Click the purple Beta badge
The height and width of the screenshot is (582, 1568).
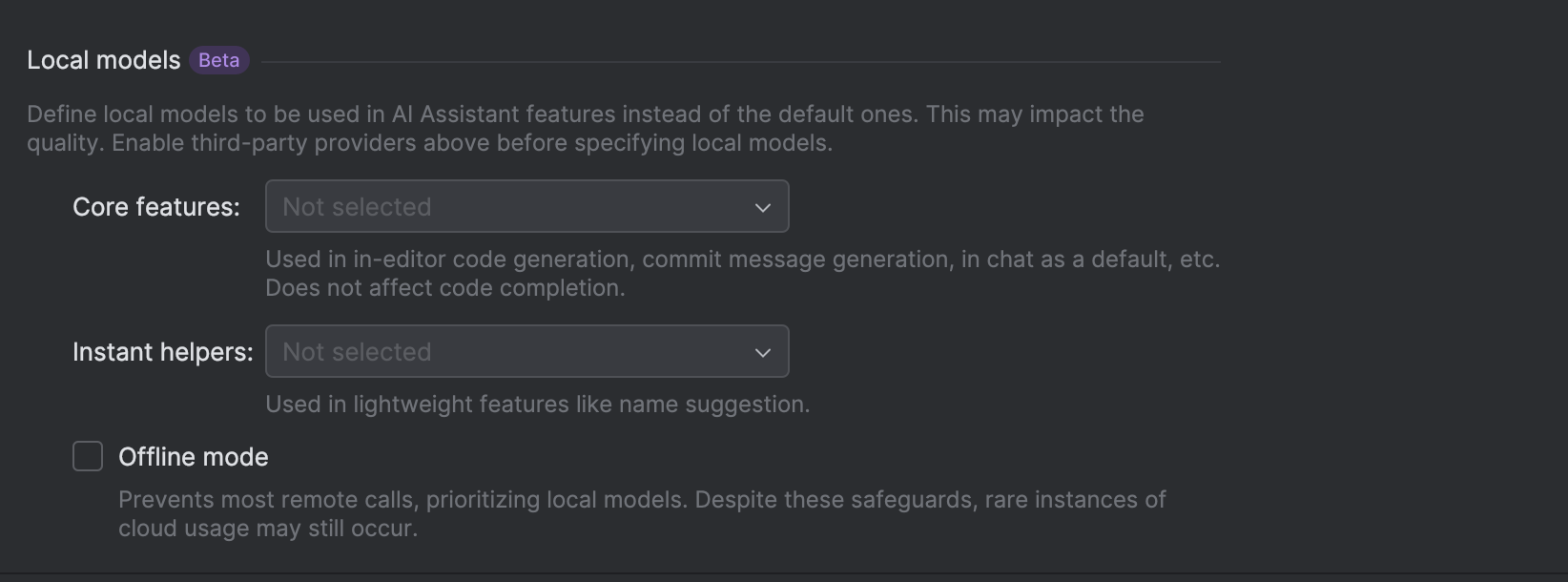tap(218, 60)
